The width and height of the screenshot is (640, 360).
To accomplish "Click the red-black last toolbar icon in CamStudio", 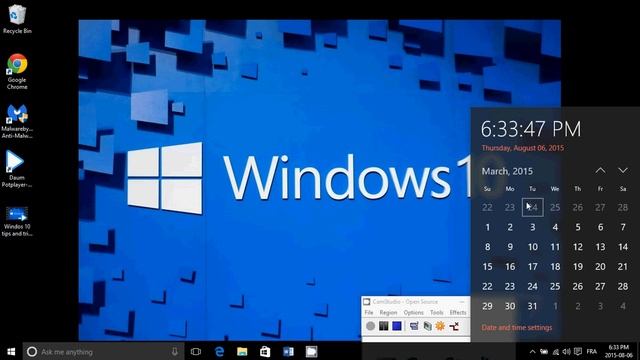I will pos(454,326).
